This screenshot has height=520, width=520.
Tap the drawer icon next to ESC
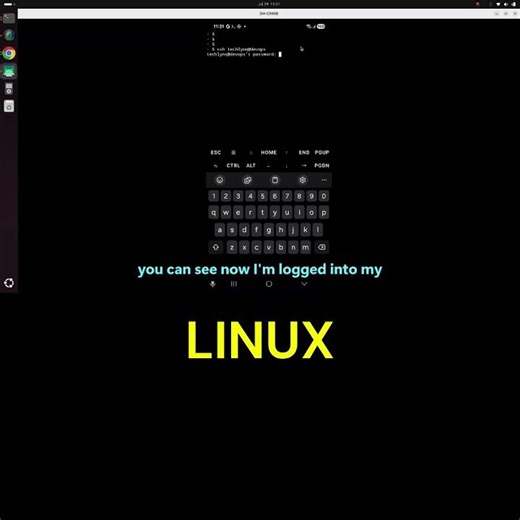pos(233,152)
